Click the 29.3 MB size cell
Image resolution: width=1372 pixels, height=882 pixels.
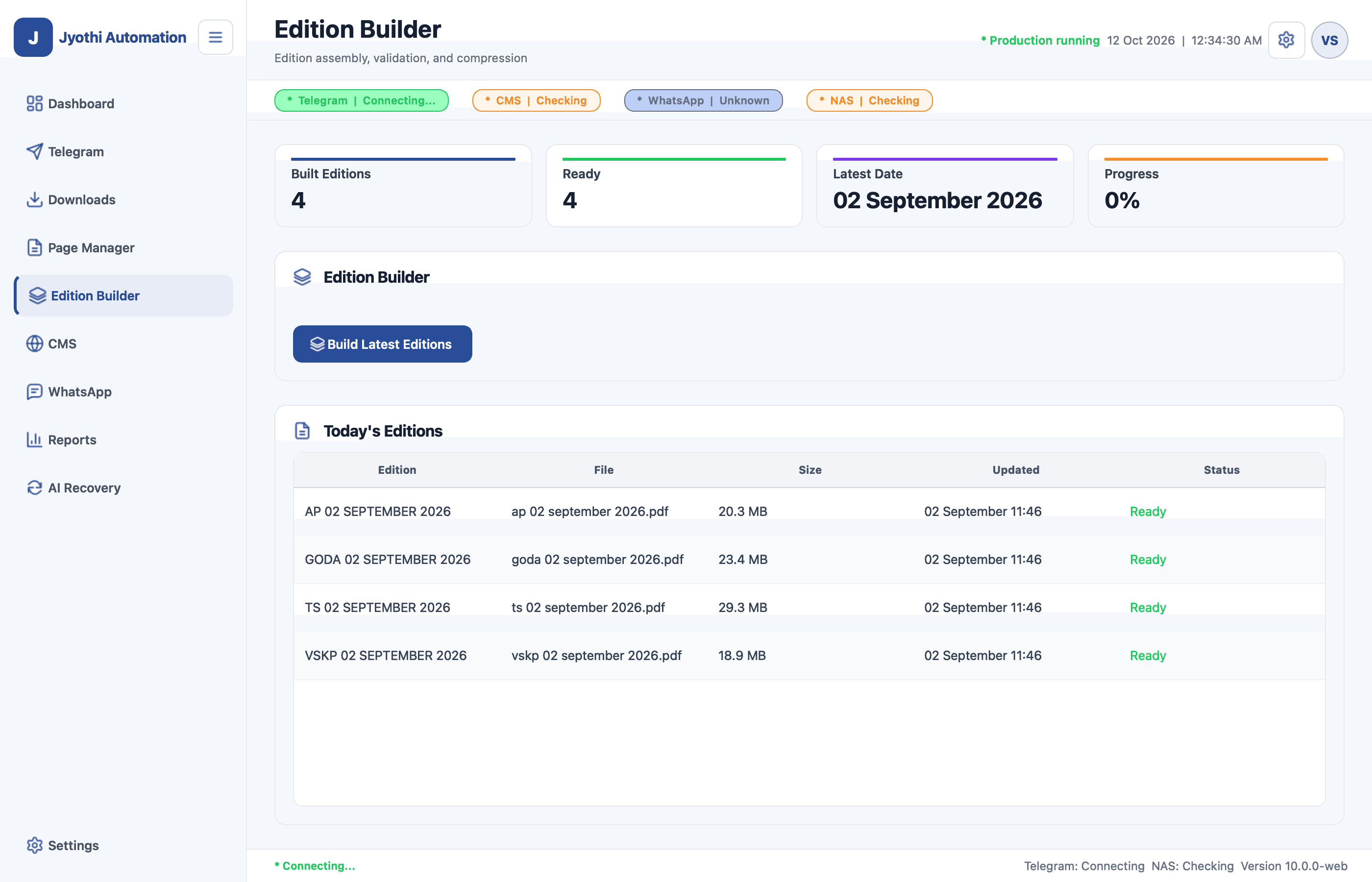[x=743, y=608]
